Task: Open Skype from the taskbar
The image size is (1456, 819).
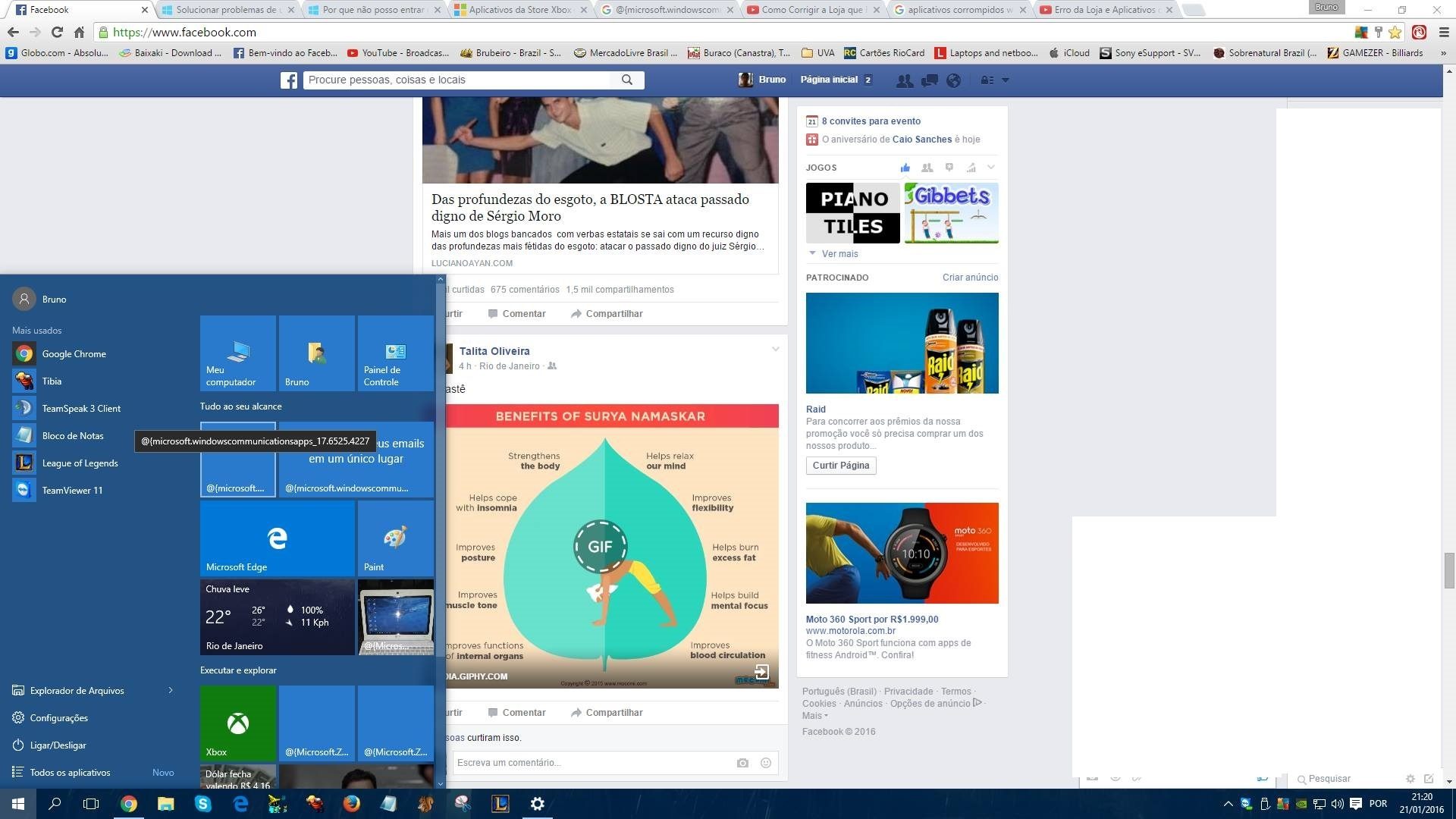Action: 203,804
